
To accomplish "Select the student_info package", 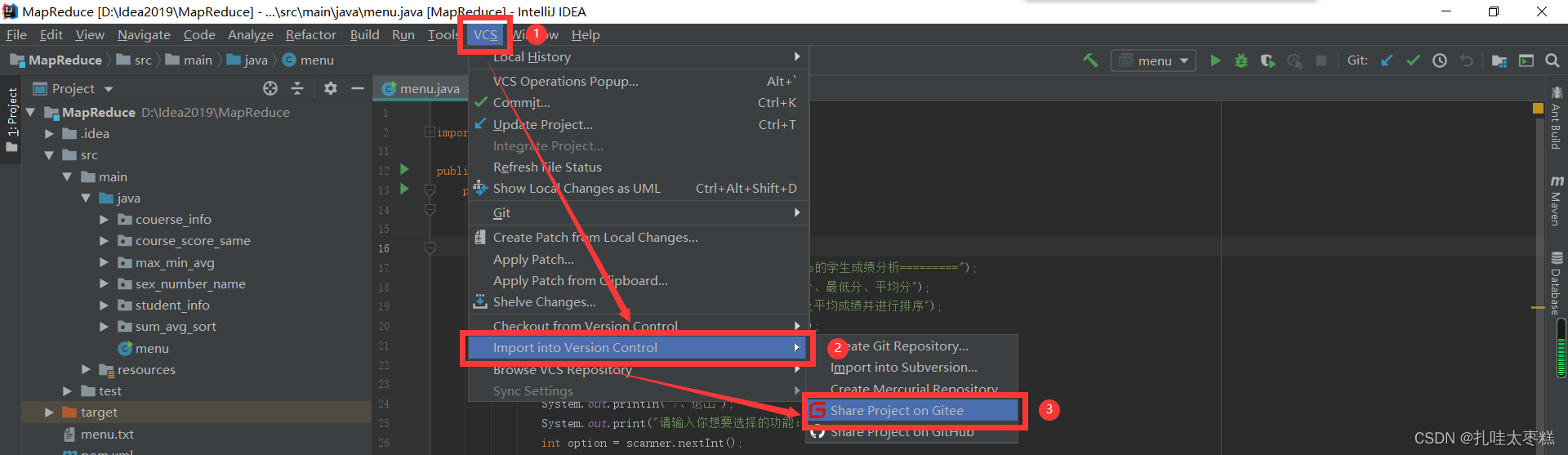I will pos(172,306).
